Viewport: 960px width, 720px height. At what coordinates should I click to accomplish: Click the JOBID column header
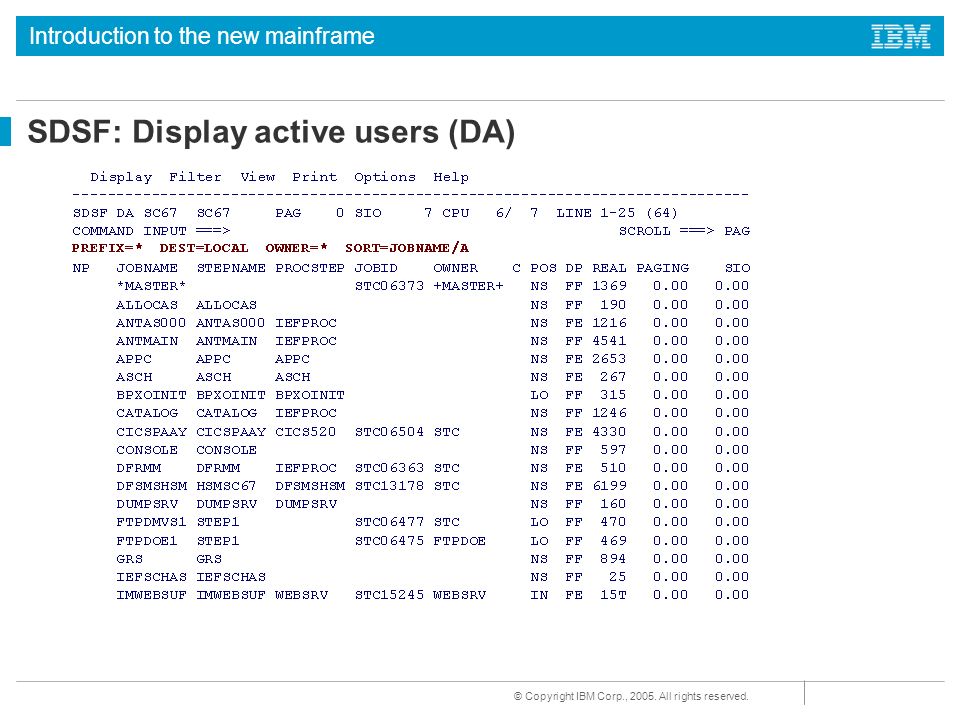376,268
